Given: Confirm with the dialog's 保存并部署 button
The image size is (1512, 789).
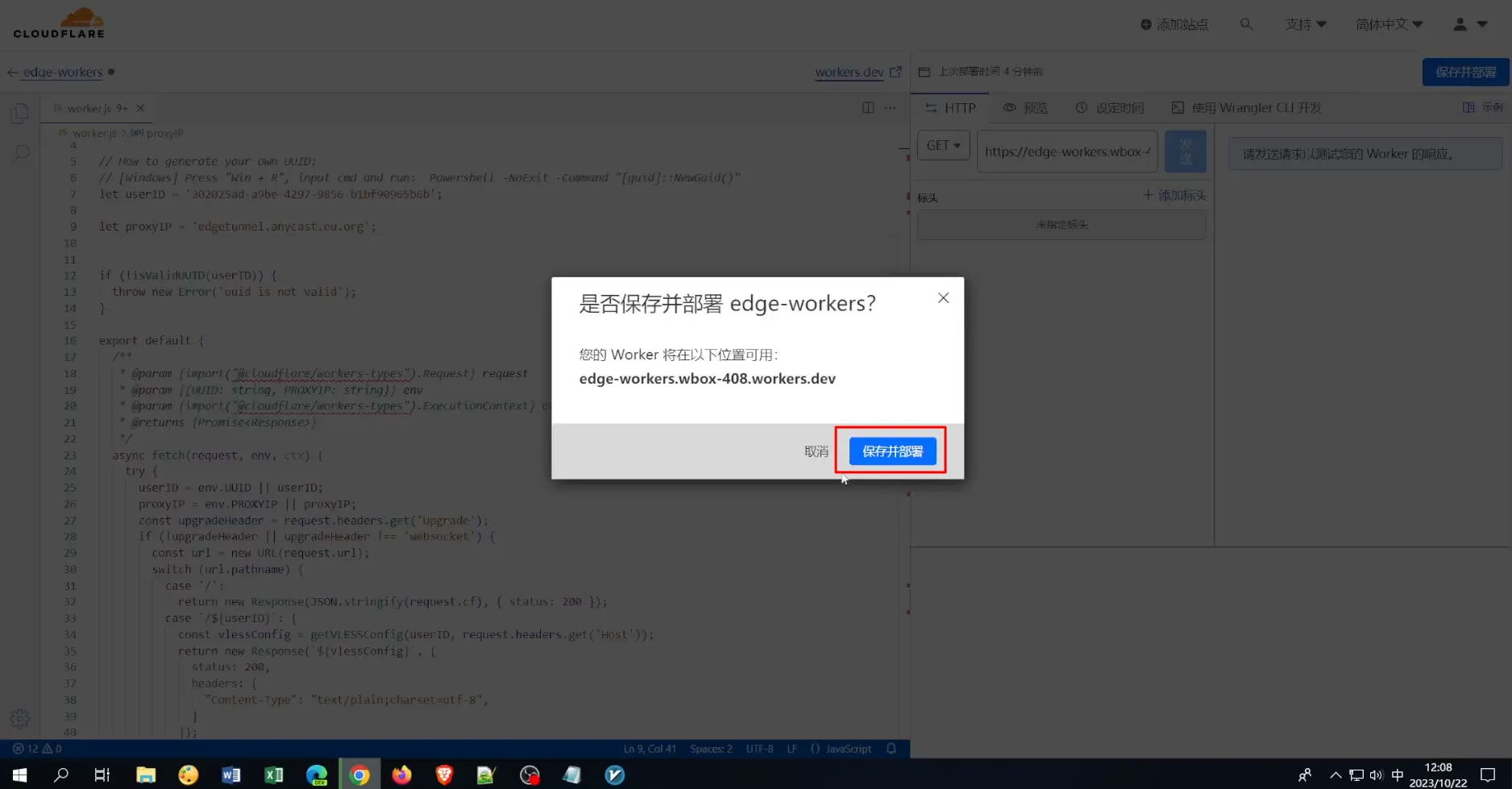Looking at the screenshot, I should point(892,451).
